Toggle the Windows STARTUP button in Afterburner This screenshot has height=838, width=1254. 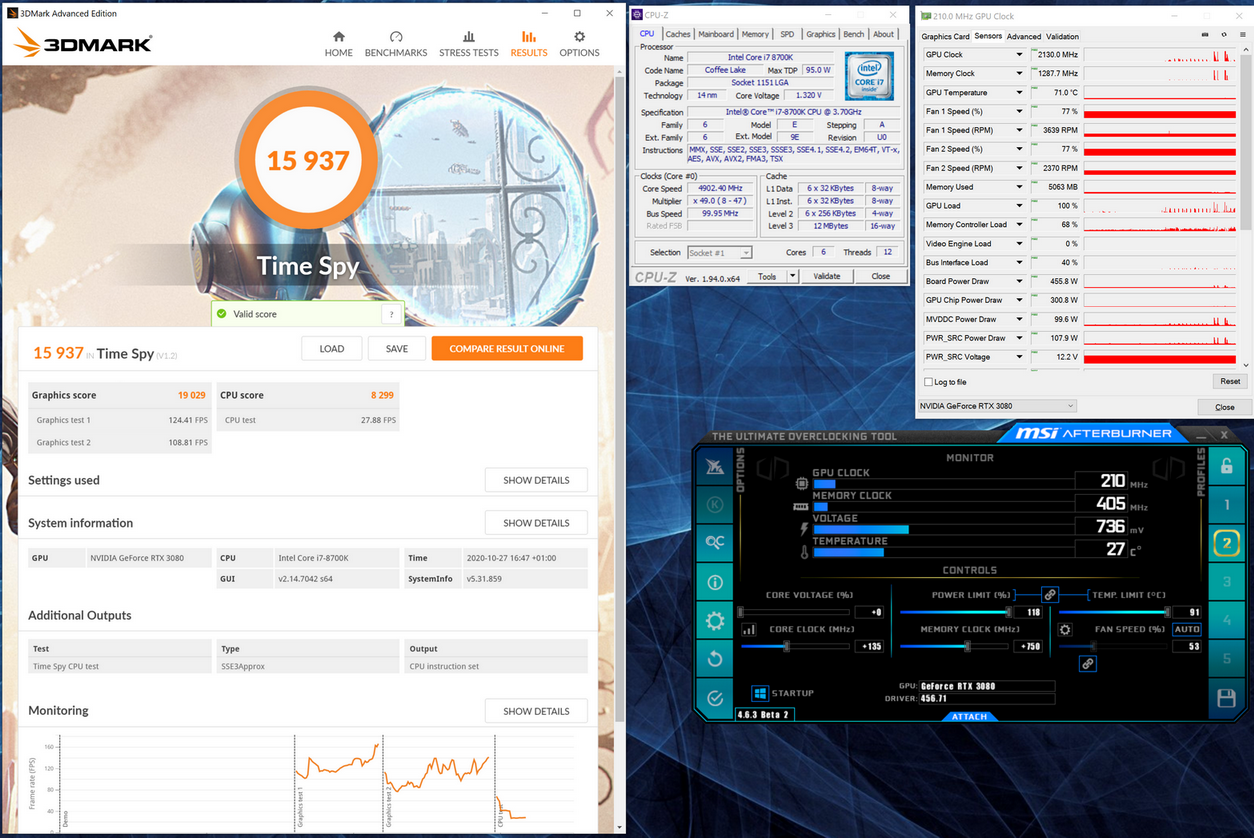(760, 693)
